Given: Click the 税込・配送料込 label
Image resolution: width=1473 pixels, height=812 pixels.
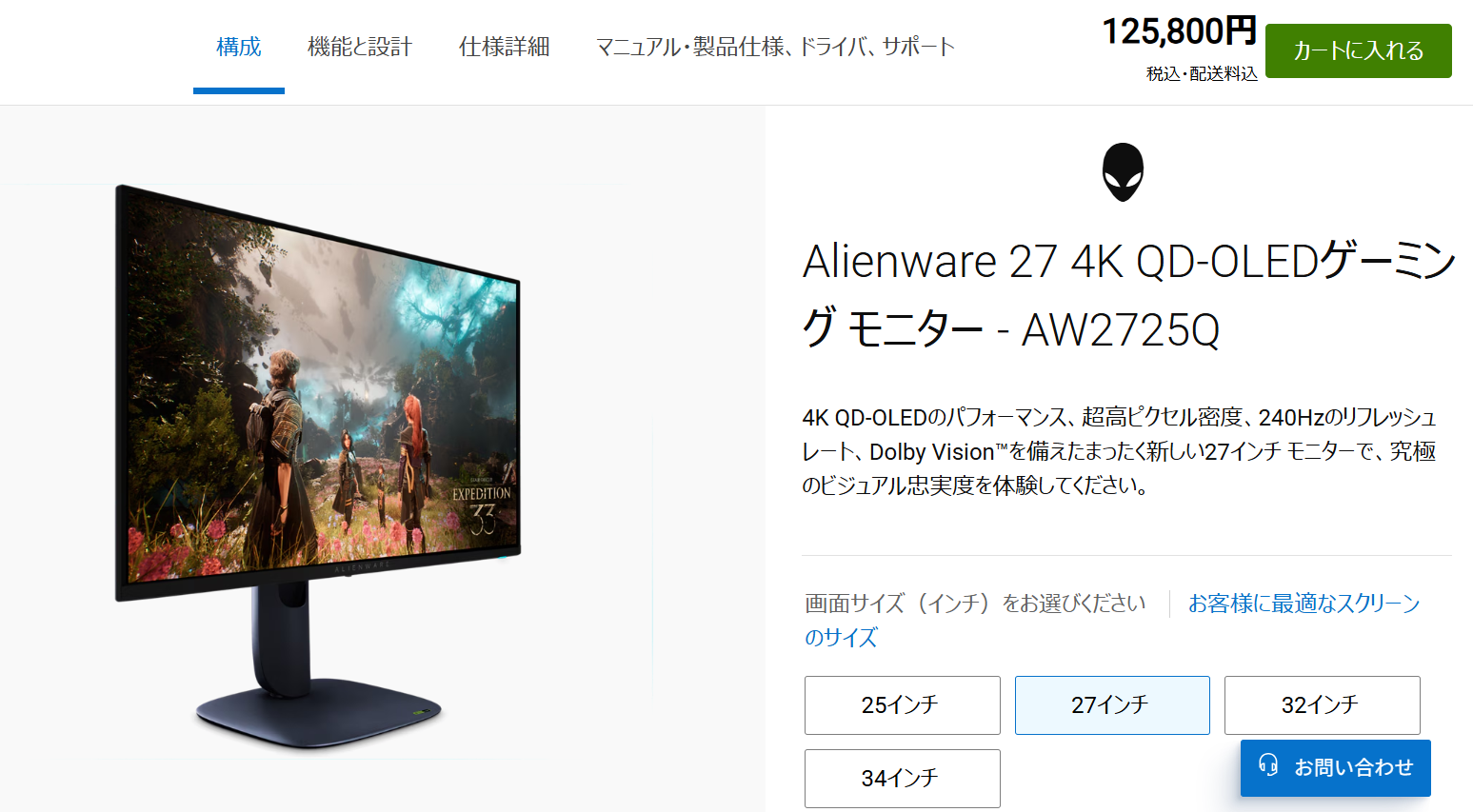Looking at the screenshot, I should [x=1202, y=73].
